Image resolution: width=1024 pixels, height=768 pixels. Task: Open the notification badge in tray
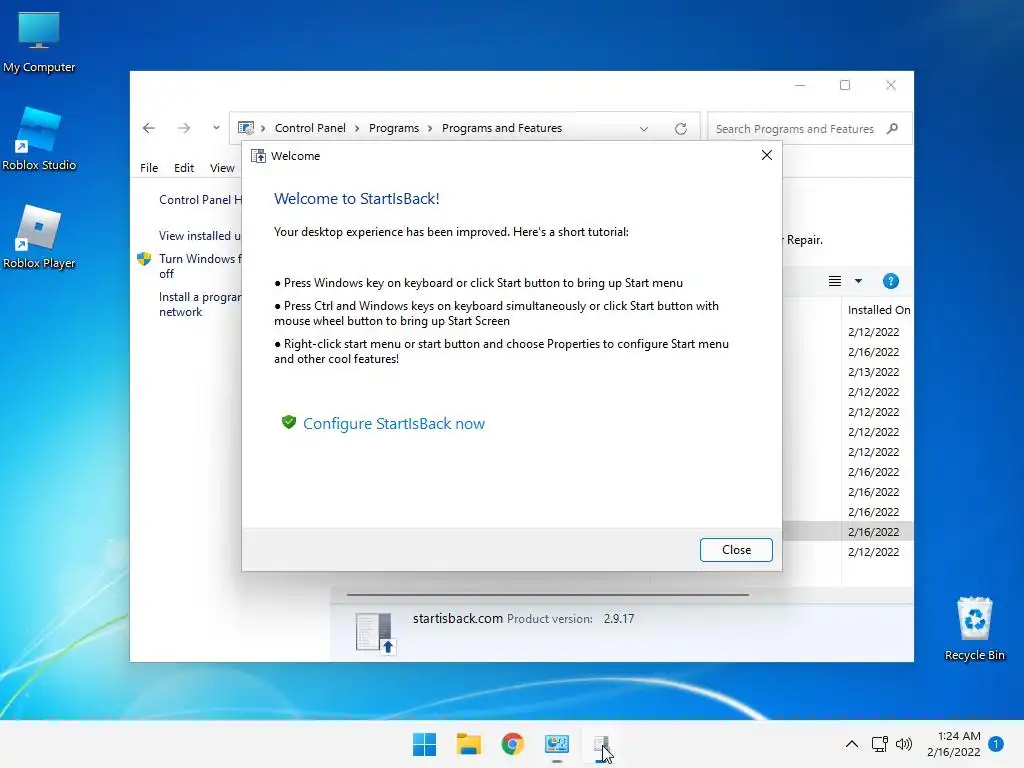[996, 744]
